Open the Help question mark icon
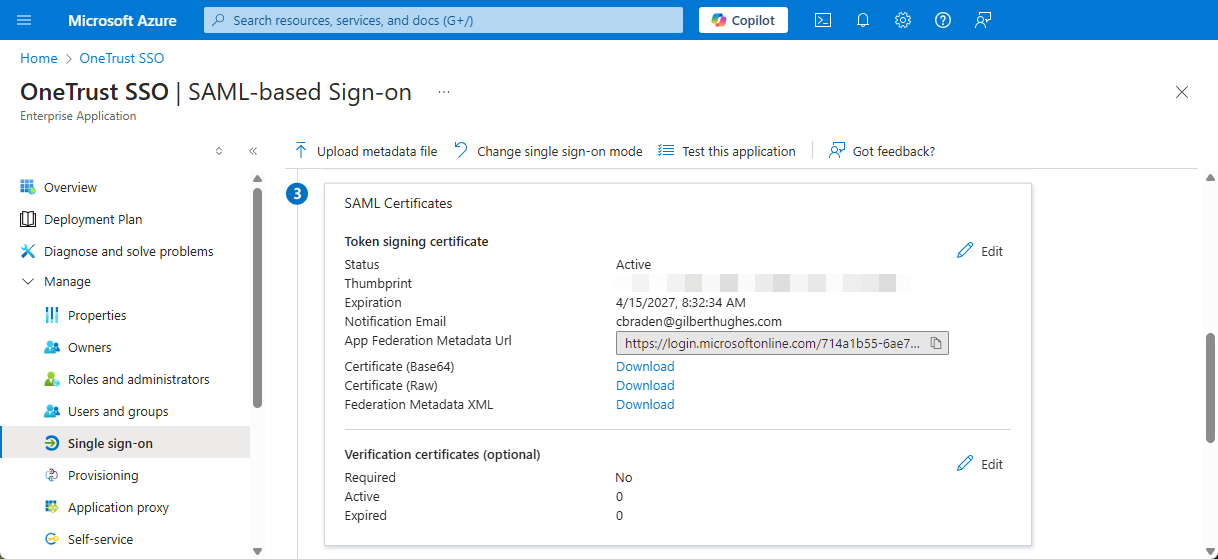Image resolution: width=1218 pixels, height=559 pixels. [x=943, y=20]
